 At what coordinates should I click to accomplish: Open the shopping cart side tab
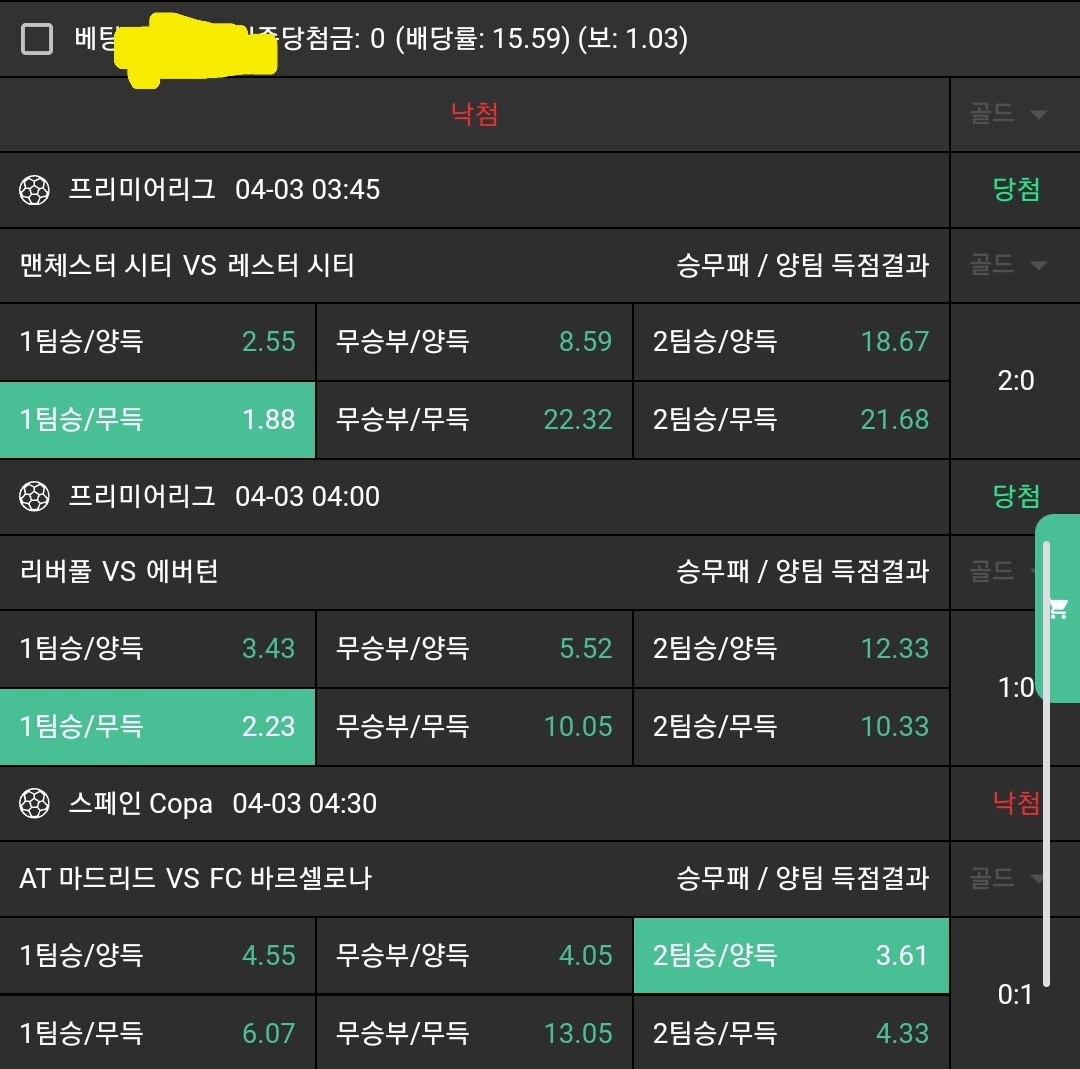pos(1059,608)
